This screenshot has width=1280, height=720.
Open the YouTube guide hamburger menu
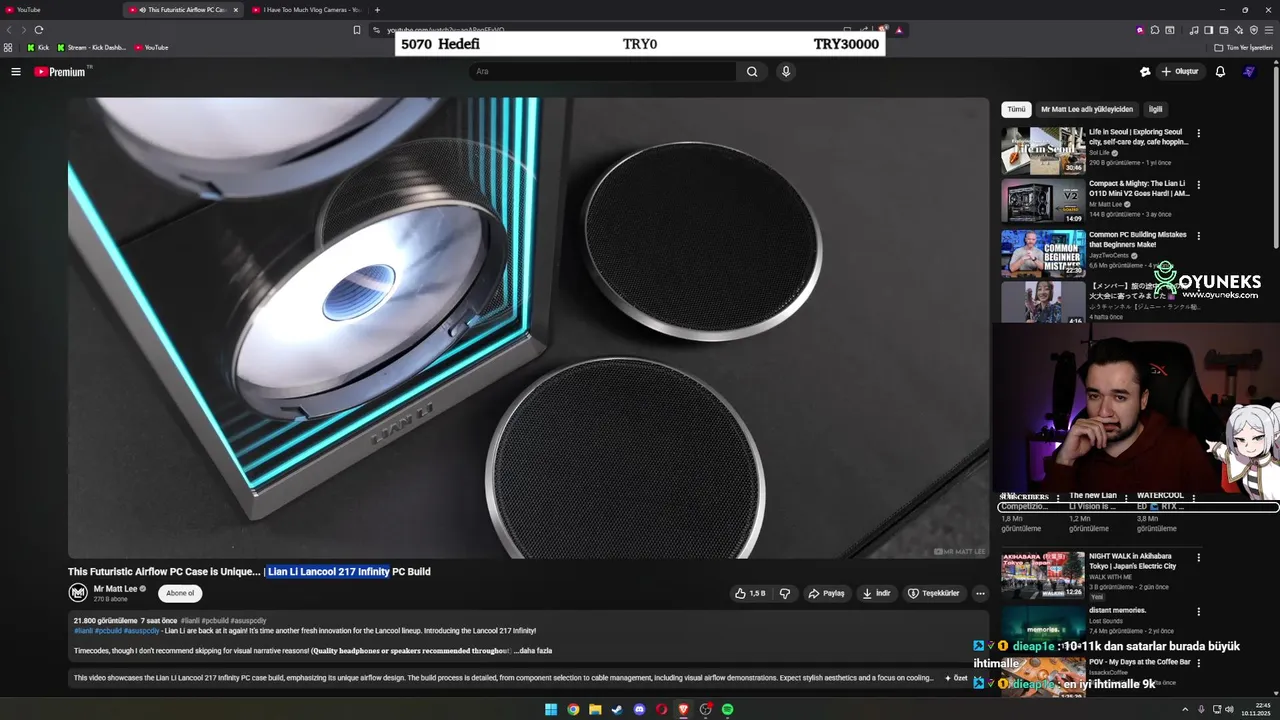click(x=16, y=72)
